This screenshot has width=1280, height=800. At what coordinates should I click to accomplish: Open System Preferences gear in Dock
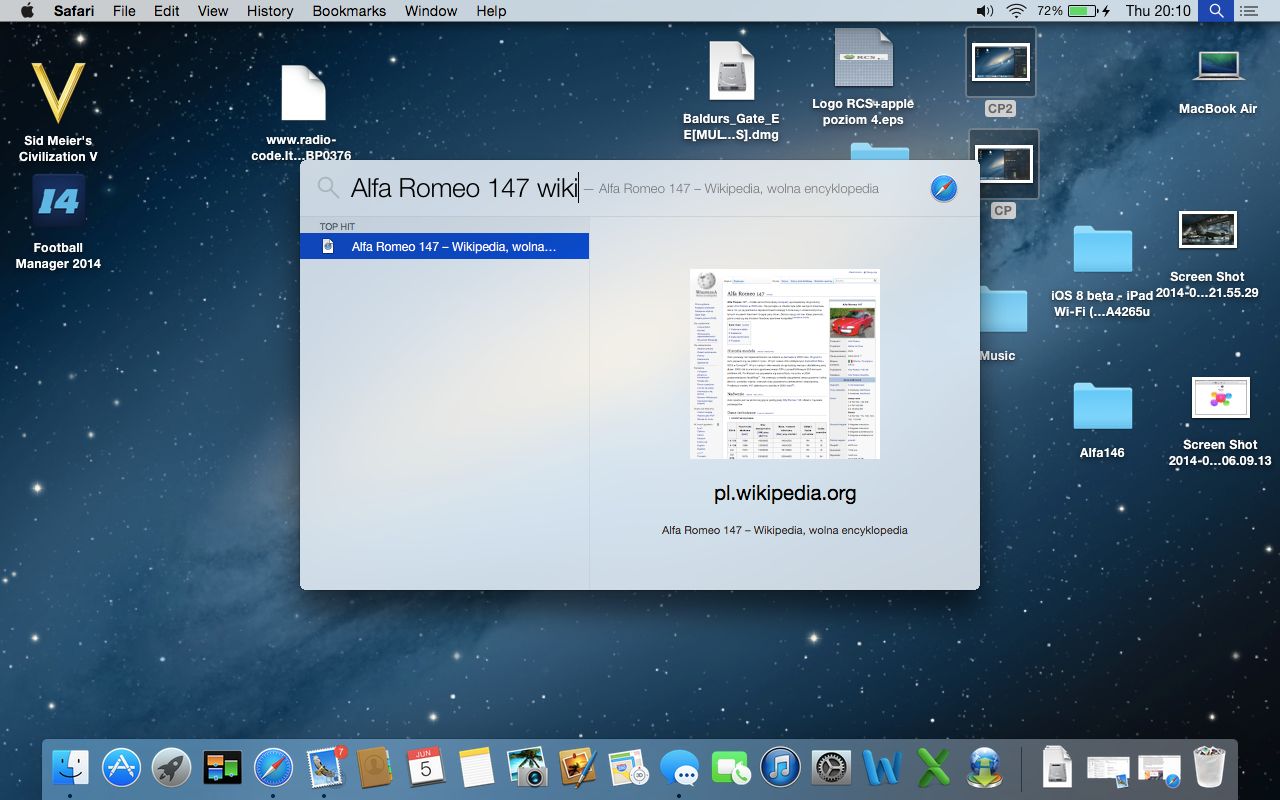tap(831, 768)
